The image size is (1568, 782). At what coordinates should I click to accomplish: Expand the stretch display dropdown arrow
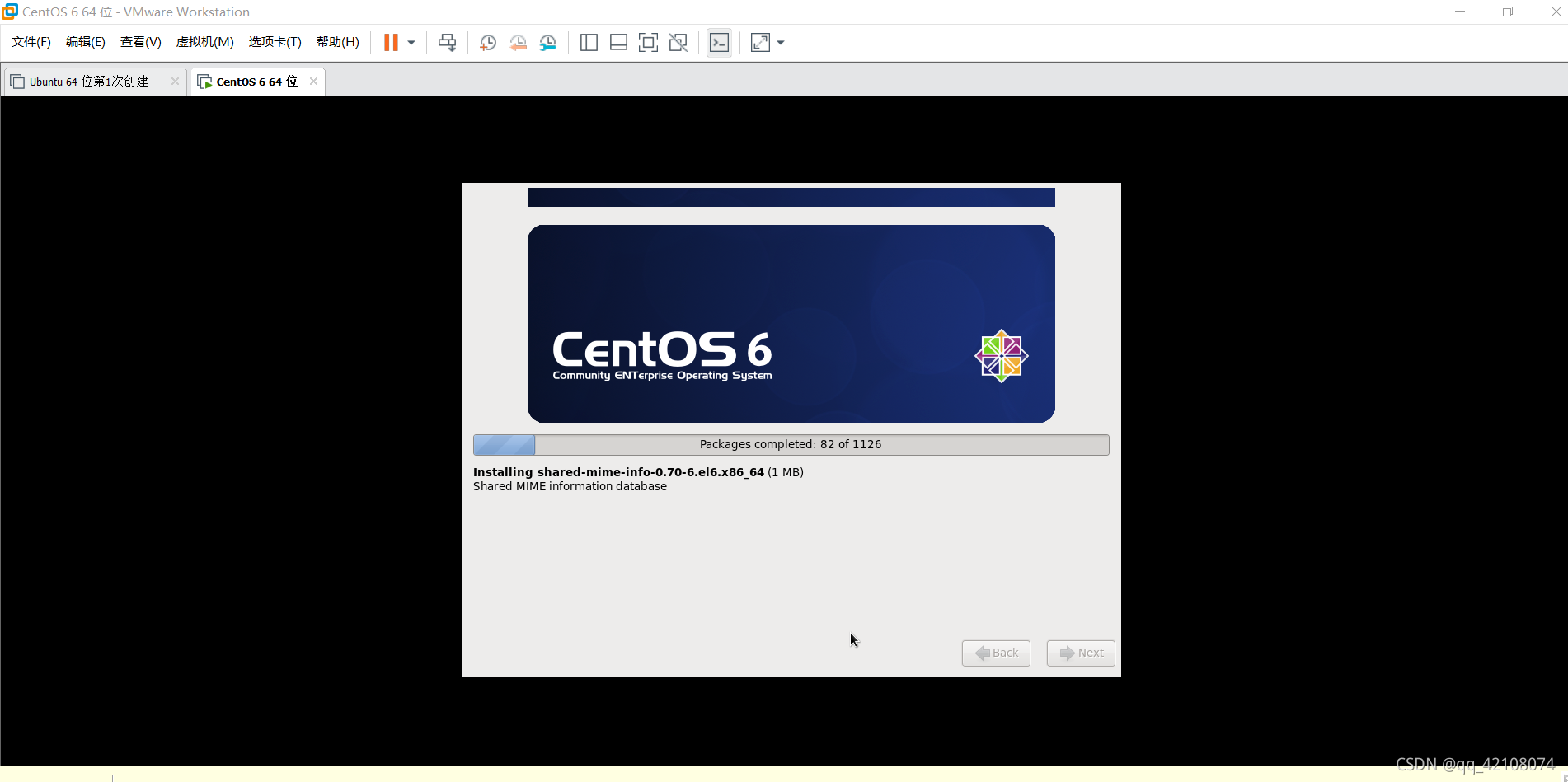tap(781, 43)
